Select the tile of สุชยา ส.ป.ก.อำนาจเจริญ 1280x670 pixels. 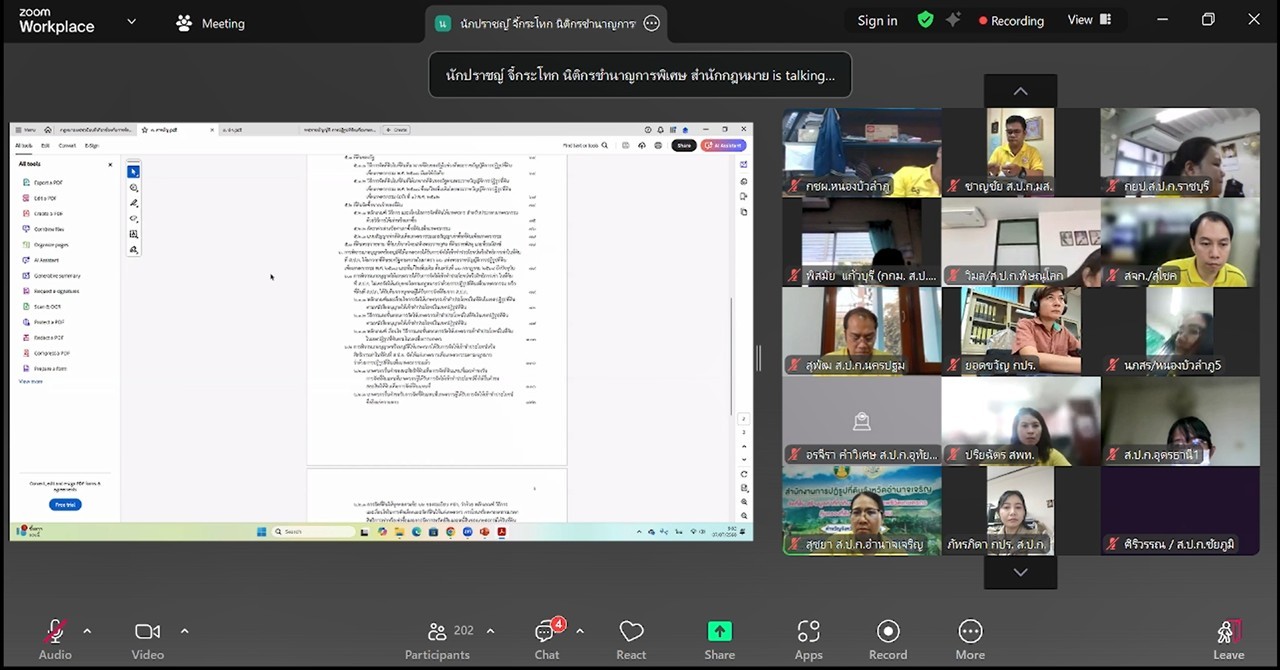tap(862, 510)
